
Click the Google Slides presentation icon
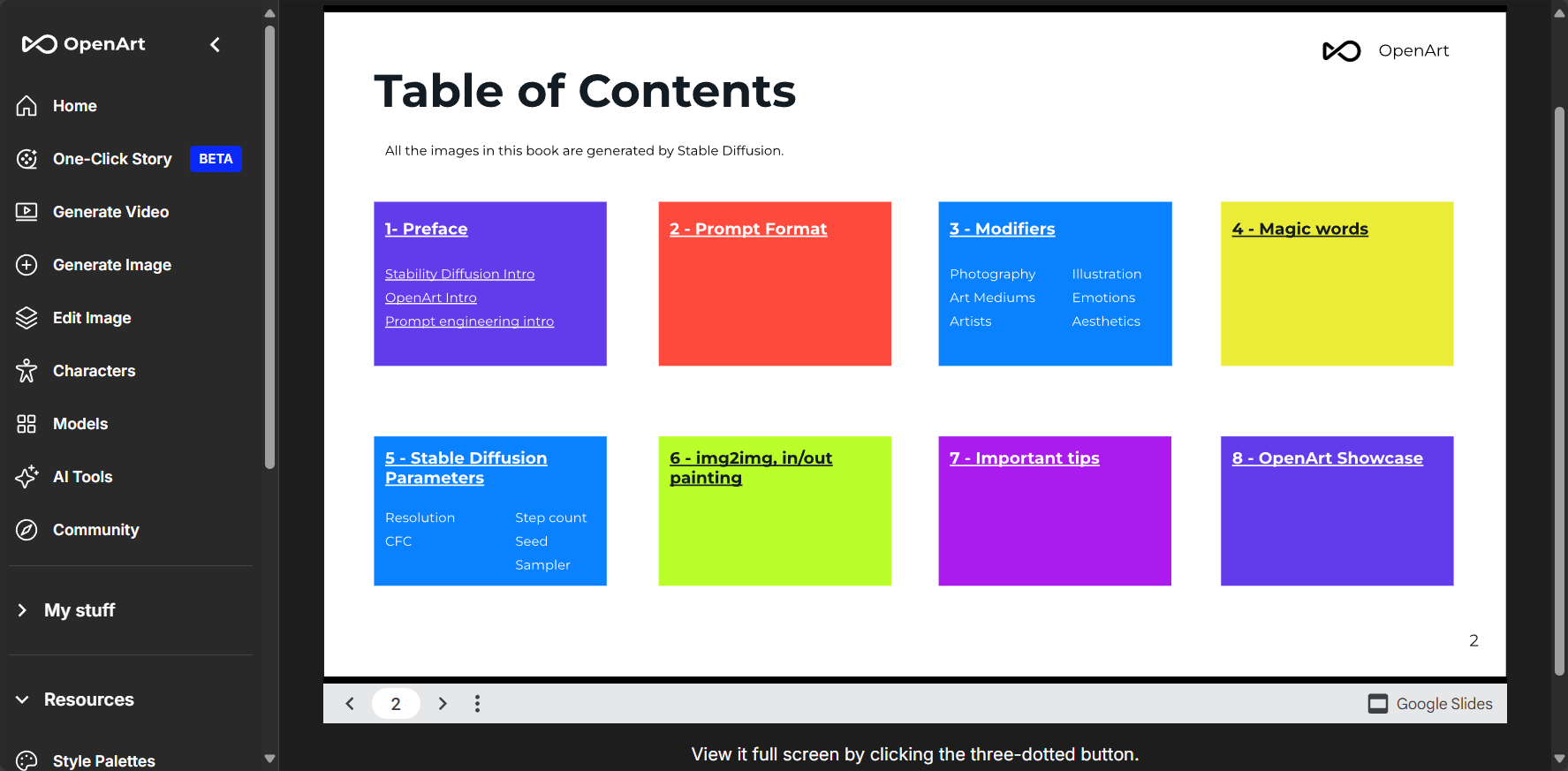(x=1378, y=704)
